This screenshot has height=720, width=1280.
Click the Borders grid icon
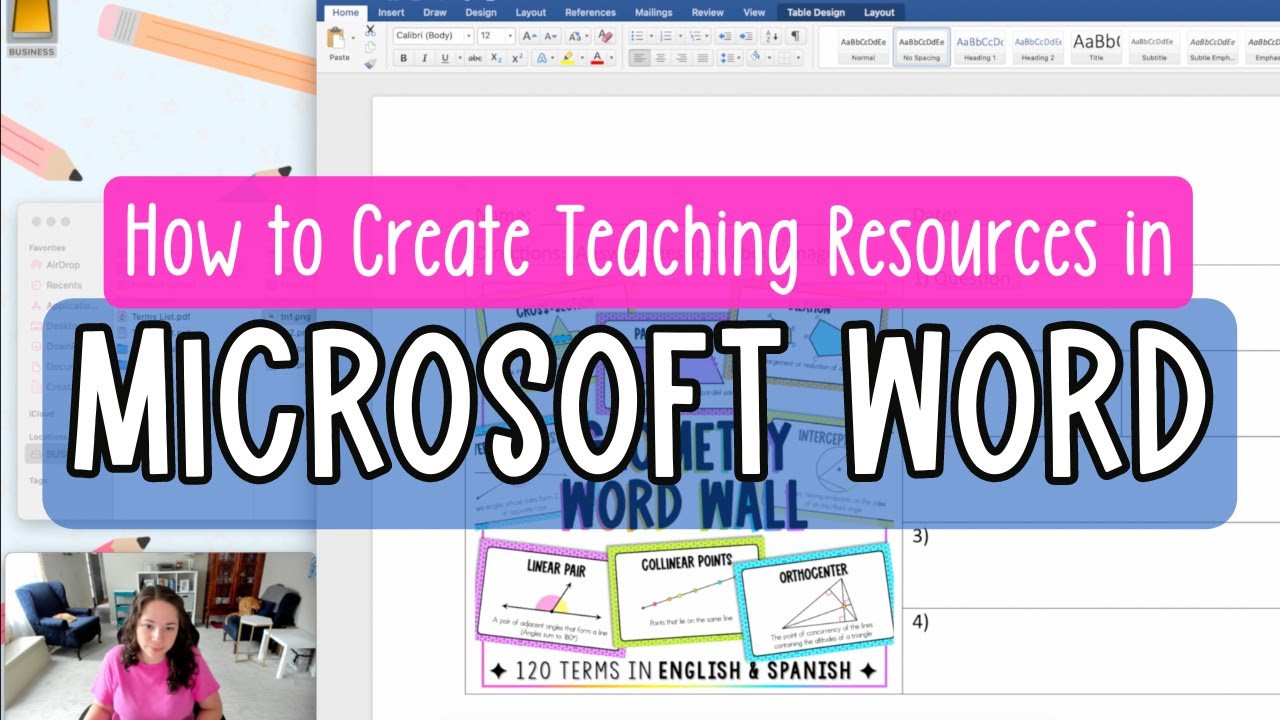coord(782,58)
